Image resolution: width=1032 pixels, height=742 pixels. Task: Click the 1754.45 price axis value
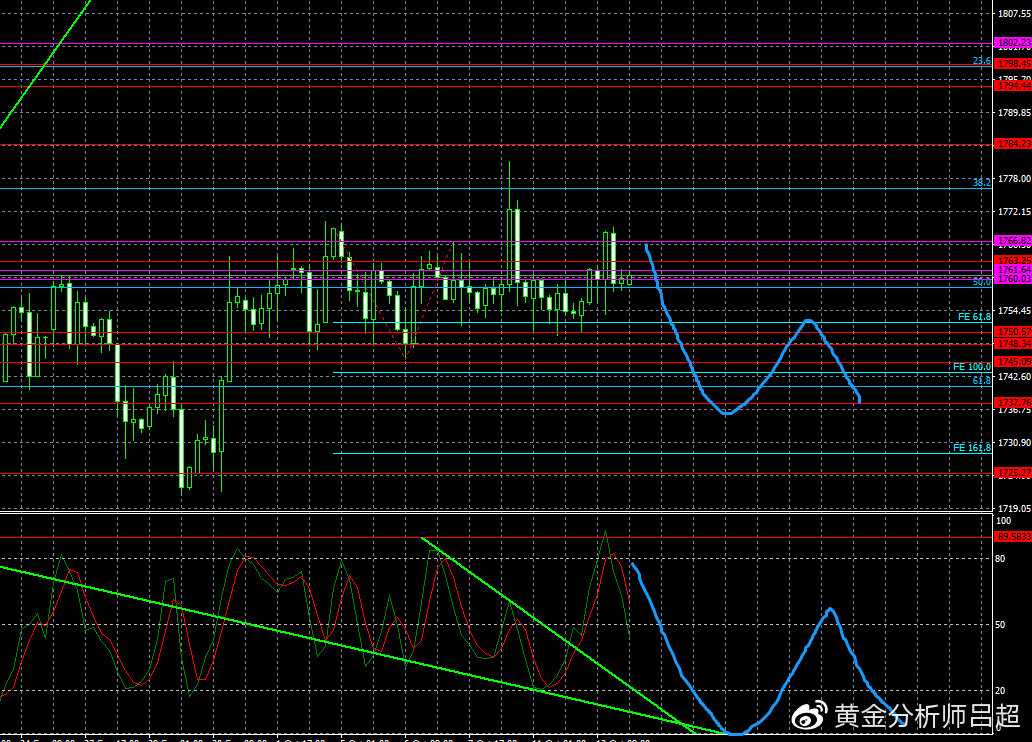tap(1014, 310)
